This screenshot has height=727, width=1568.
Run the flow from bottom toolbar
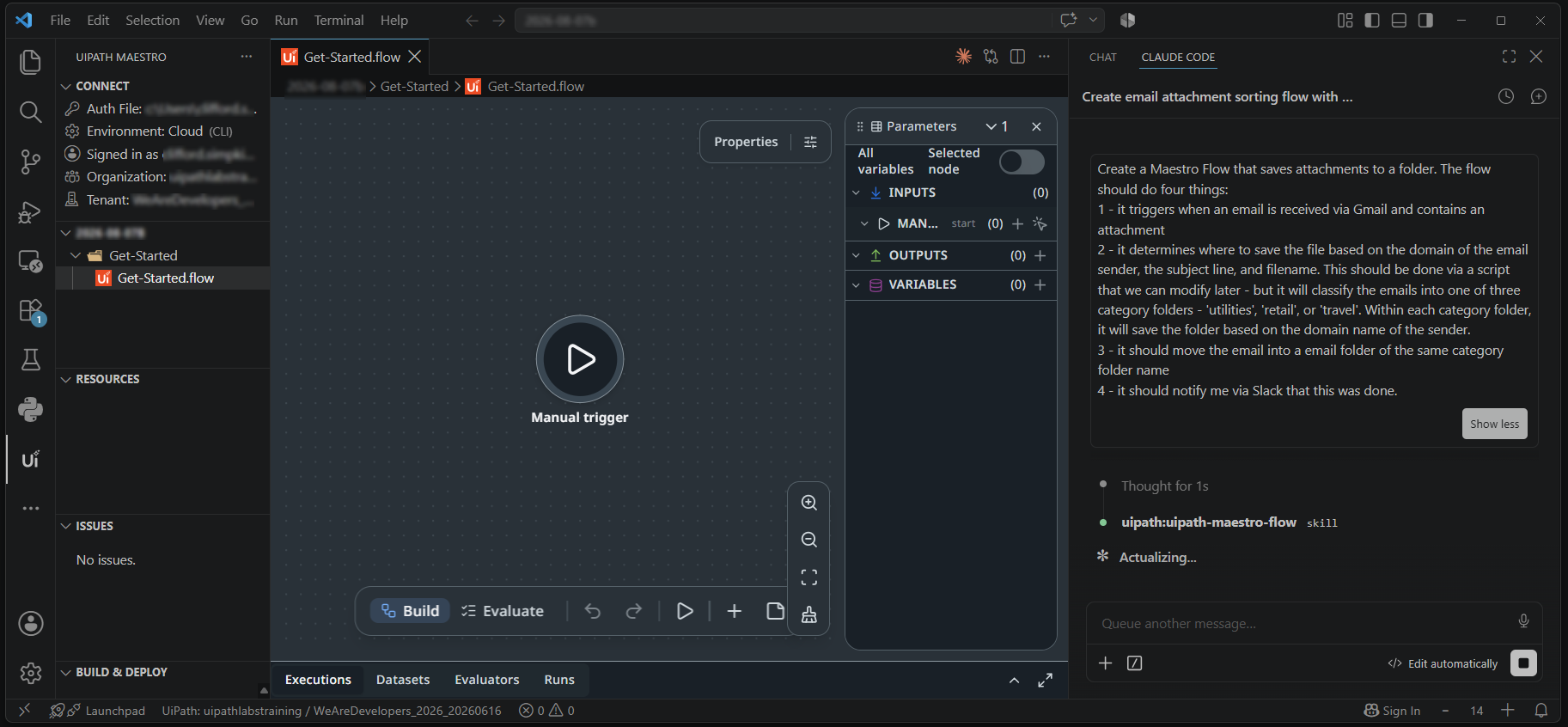685,611
